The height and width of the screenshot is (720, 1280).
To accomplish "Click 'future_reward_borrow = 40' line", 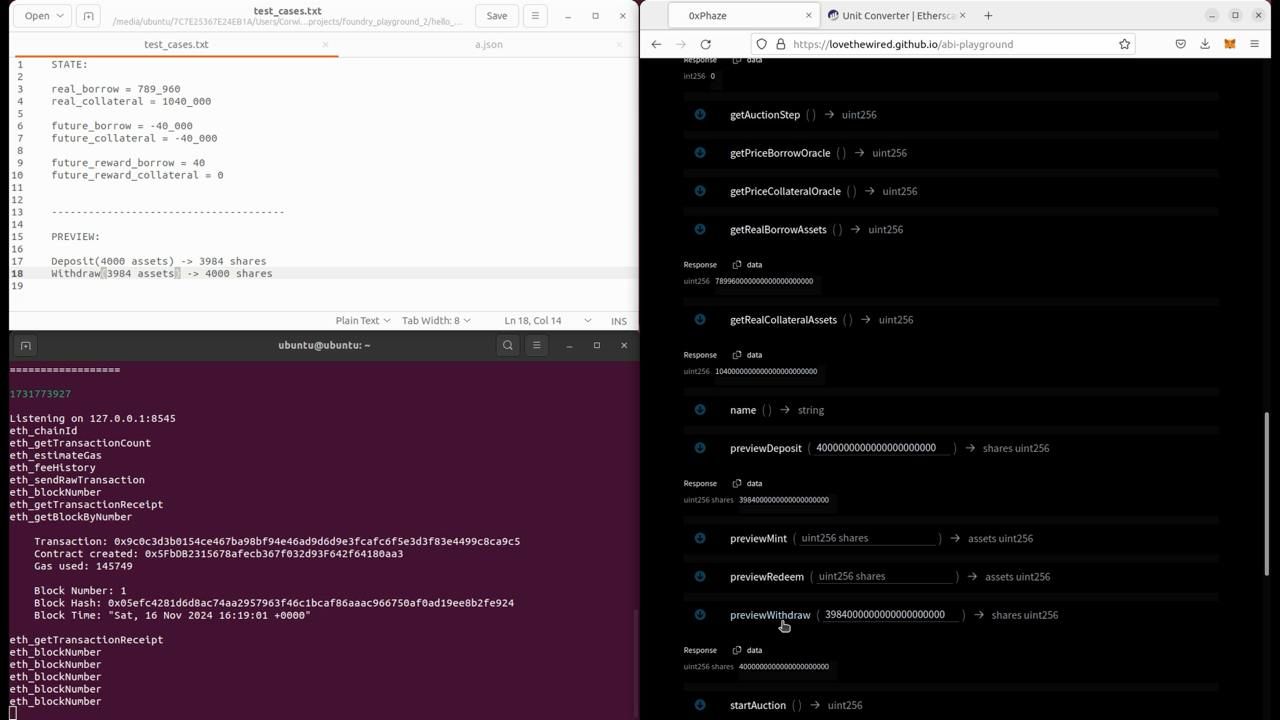I will coord(128,163).
